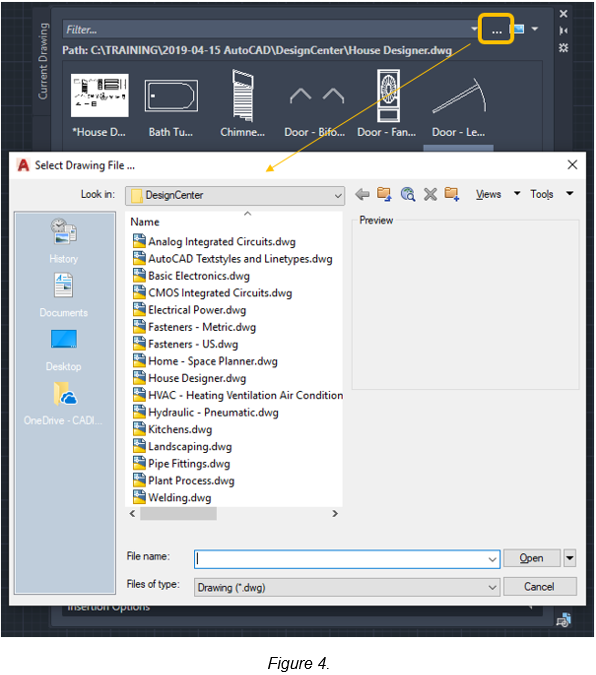
Task: Click the horizontal scrollbar thumb in file list
Action: tap(178, 514)
